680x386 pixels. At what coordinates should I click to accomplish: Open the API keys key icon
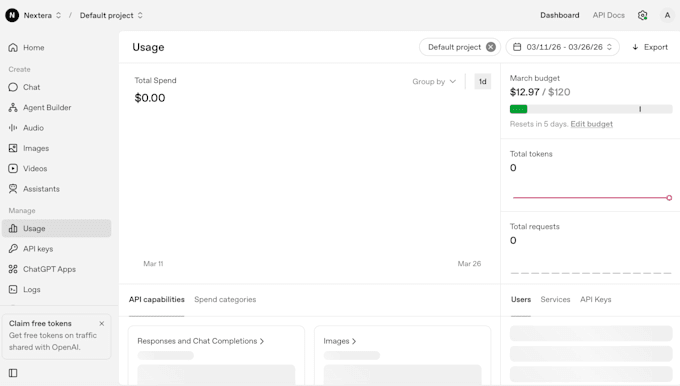coord(13,249)
